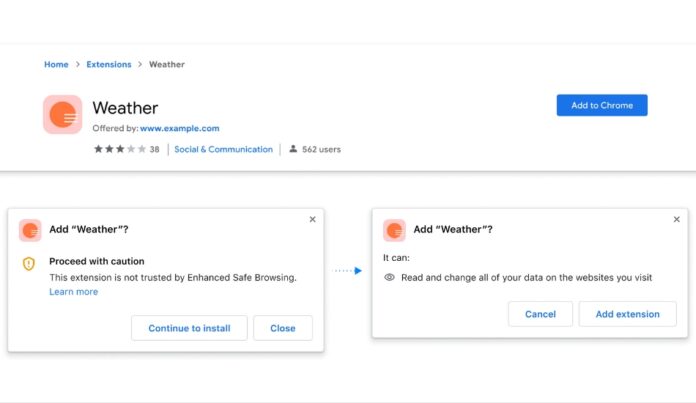The width and height of the screenshot is (696, 403).
Task: Open the Extensions breadcrumb link
Action: pos(109,64)
